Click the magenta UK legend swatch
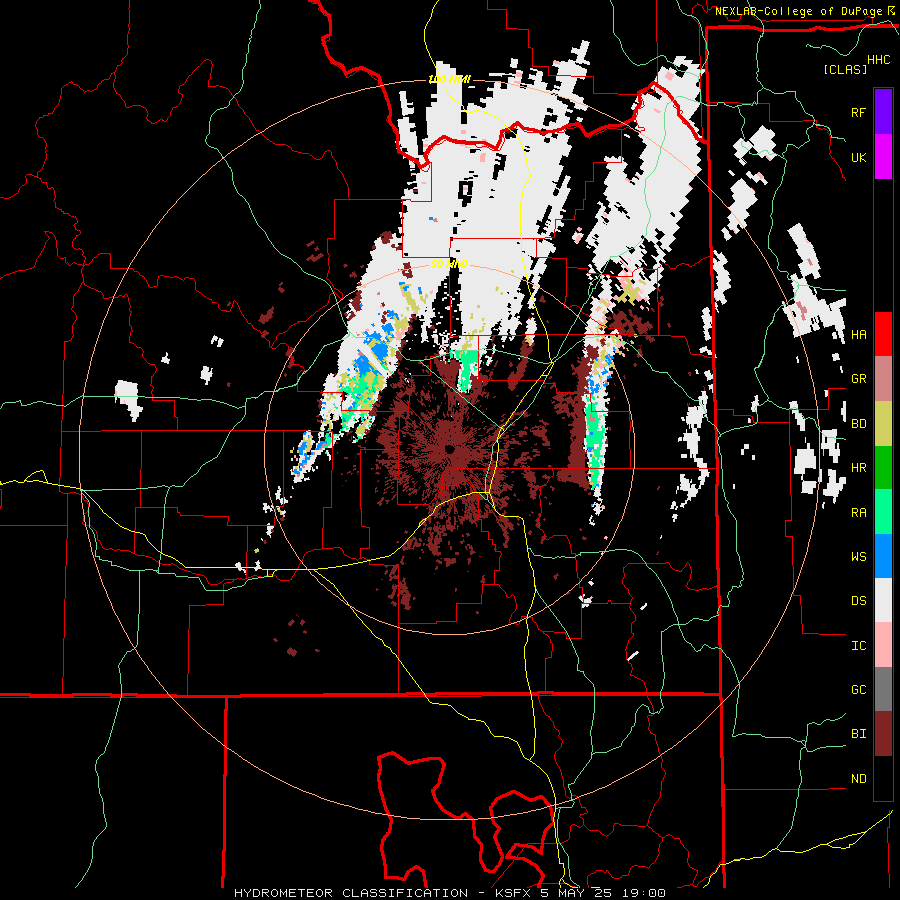This screenshot has height=900, width=900. [x=883, y=157]
